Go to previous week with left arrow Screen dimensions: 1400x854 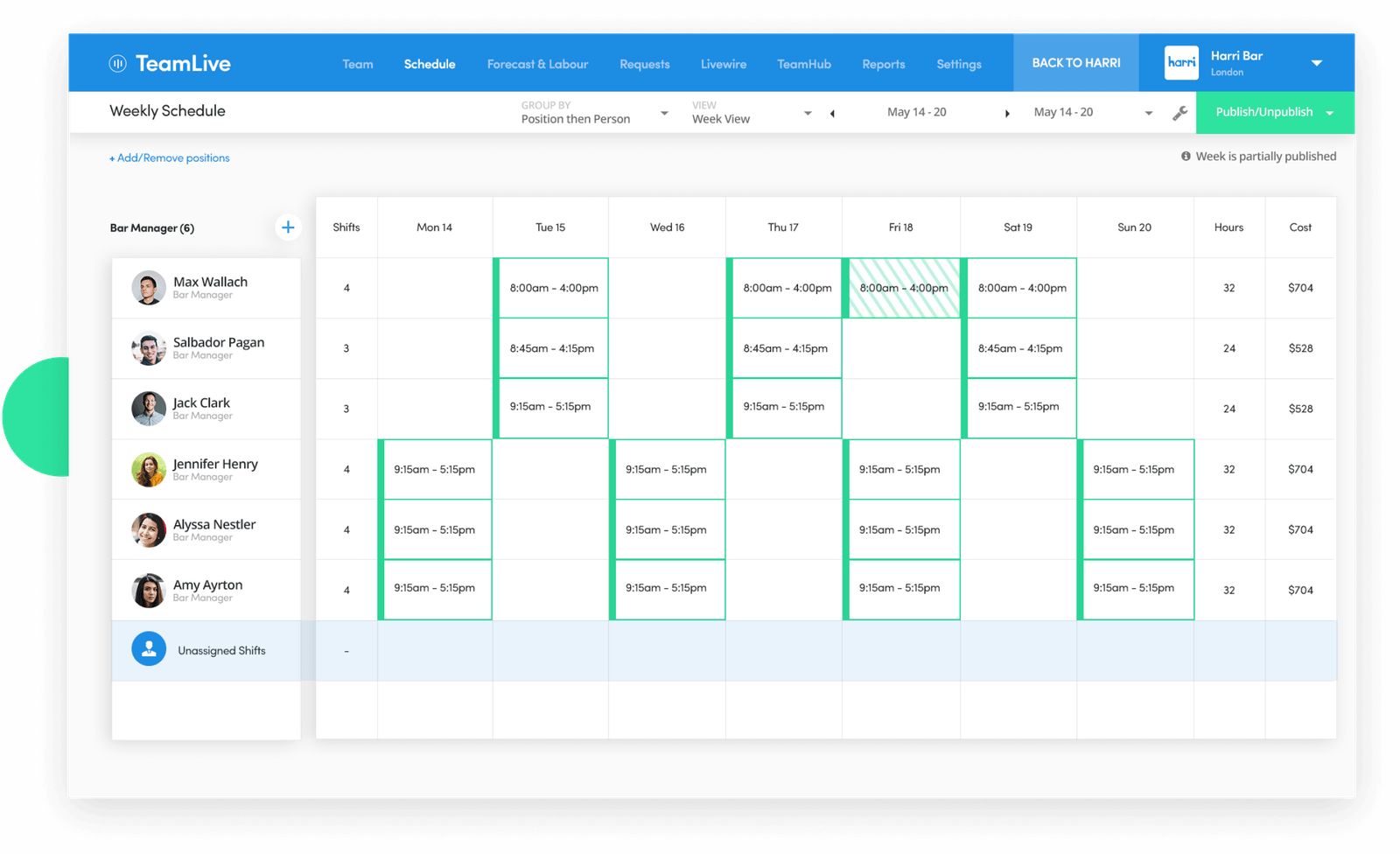click(832, 113)
